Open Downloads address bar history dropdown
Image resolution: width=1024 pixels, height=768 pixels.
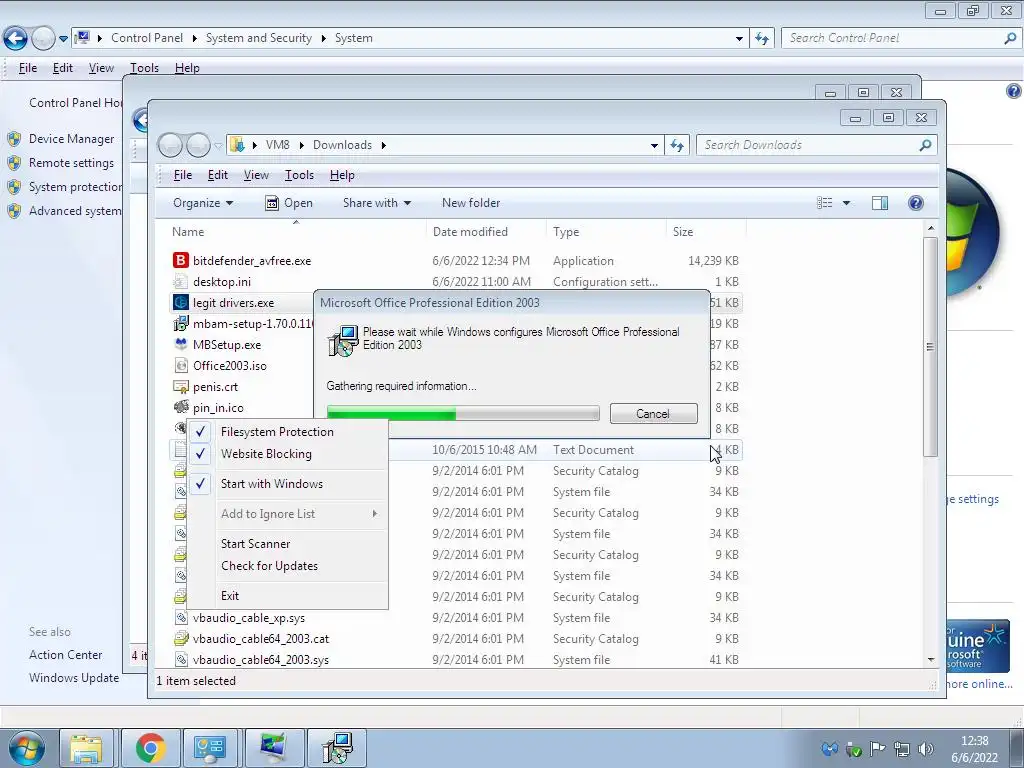point(654,145)
